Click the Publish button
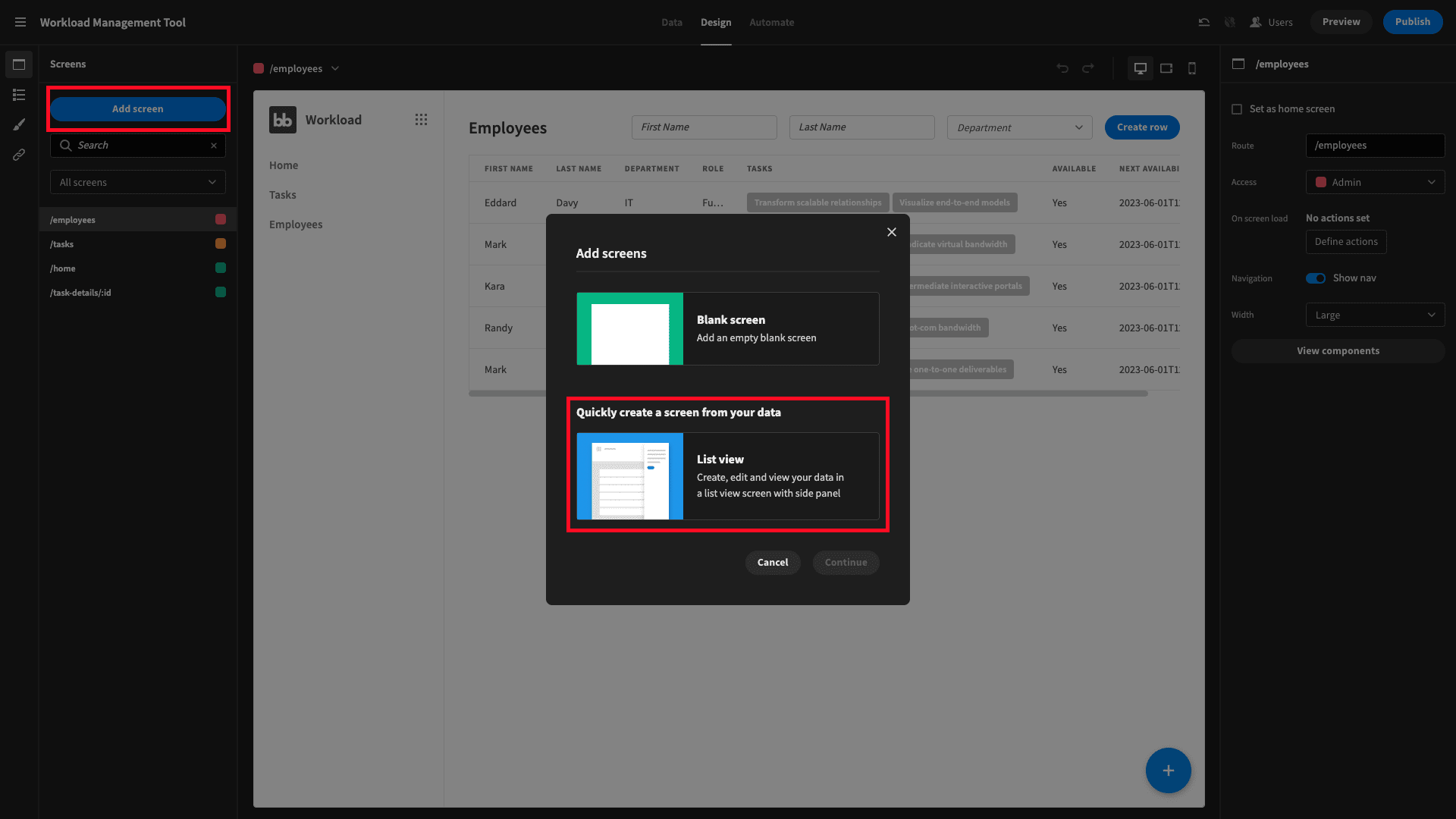Image resolution: width=1456 pixels, height=819 pixels. (x=1413, y=22)
